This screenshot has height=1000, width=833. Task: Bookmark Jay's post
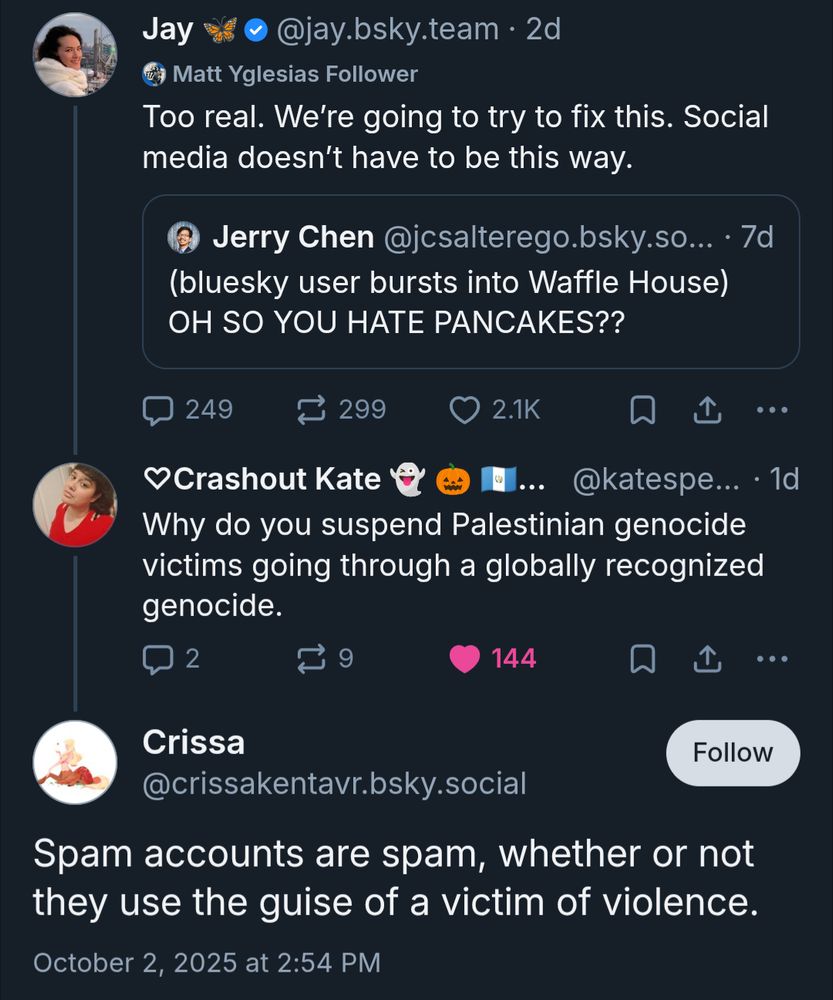643,409
